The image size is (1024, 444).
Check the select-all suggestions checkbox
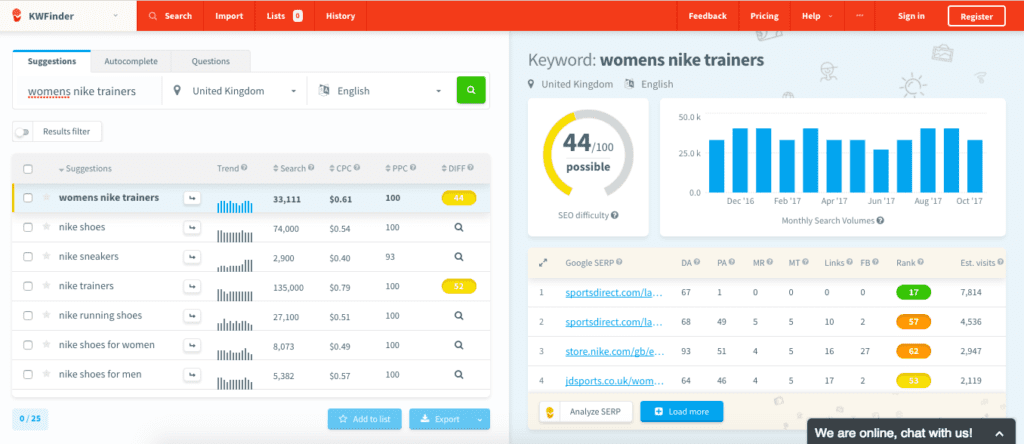click(x=28, y=169)
